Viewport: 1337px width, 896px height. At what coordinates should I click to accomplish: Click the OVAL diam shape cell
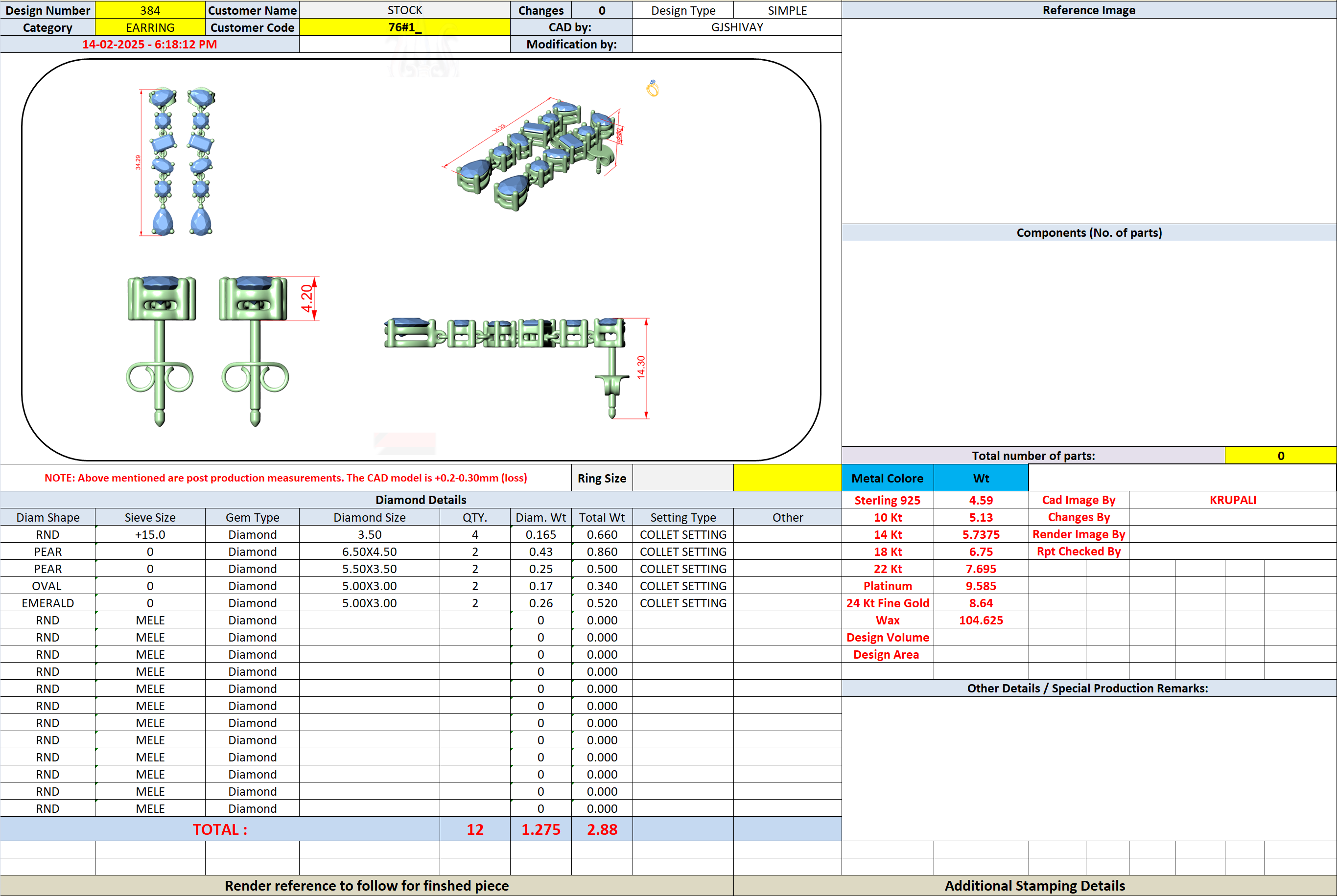47,586
